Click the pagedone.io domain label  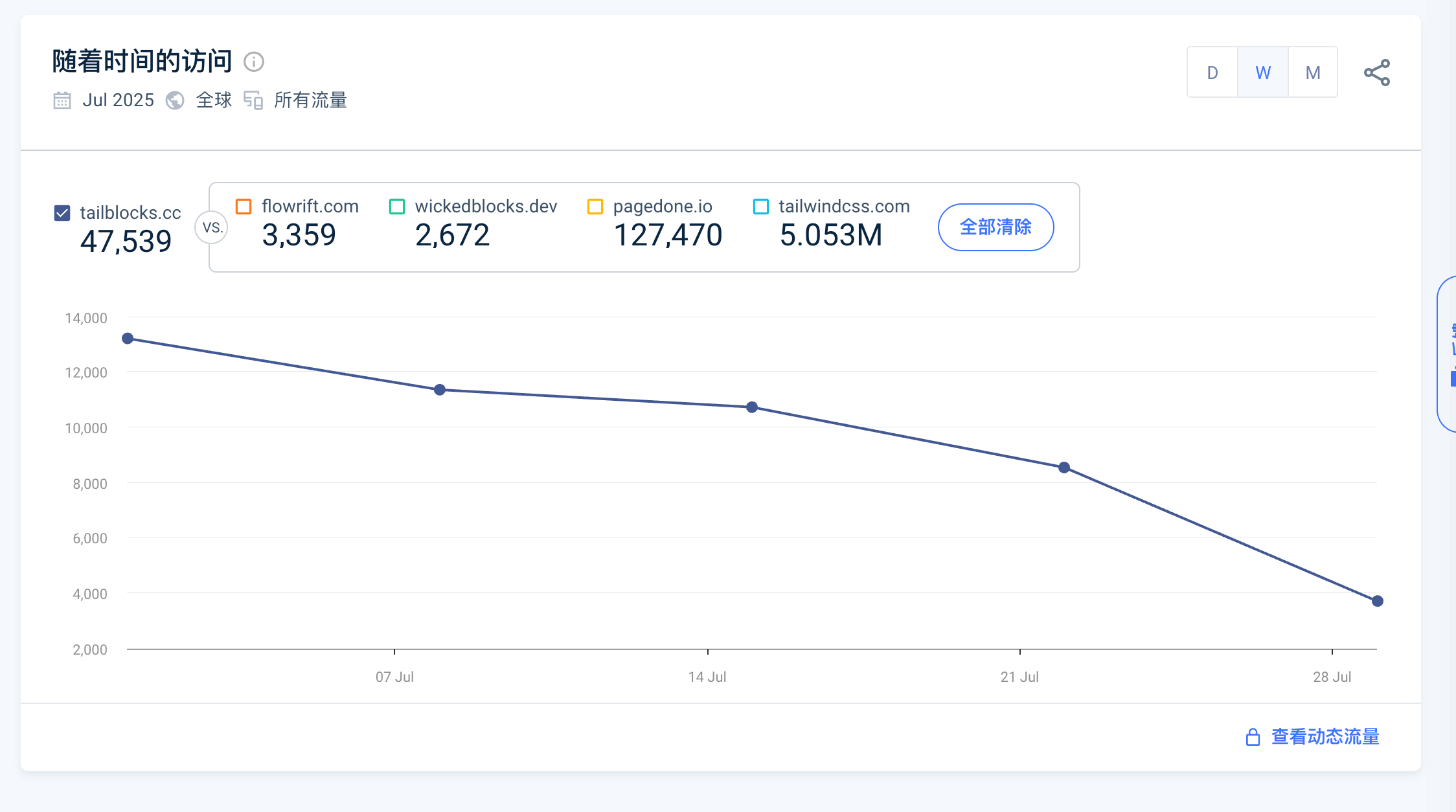pyautogui.click(x=663, y=207)
